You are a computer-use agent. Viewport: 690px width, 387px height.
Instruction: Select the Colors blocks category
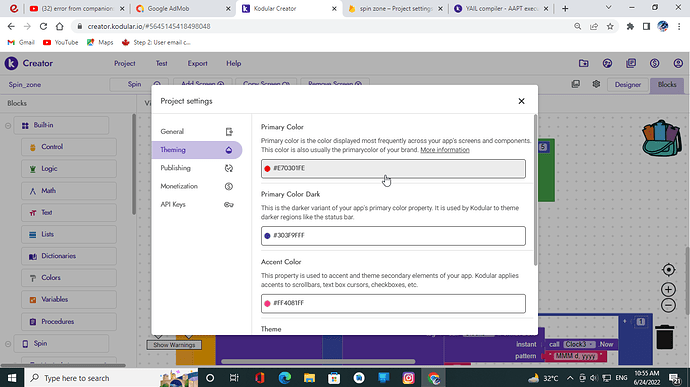point(69,278)
